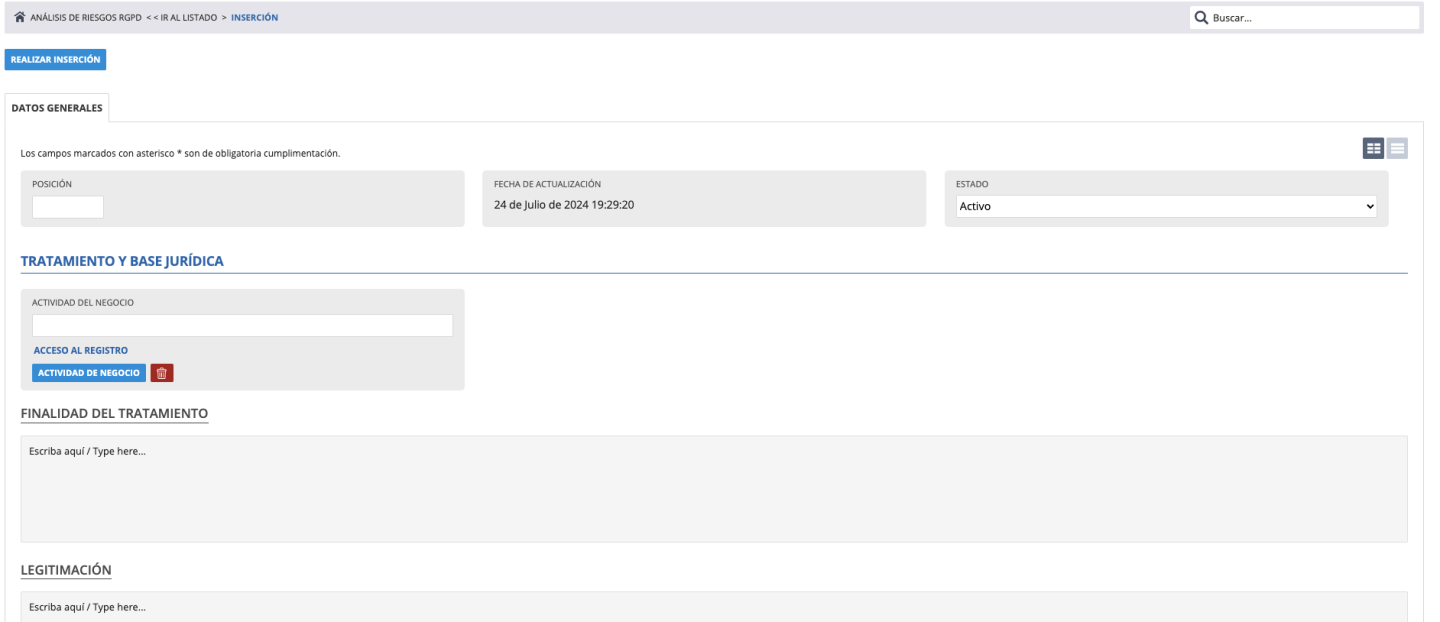1440x622 pixels.
Task: Switch to the list layout view icon
Action: (1397, 148)
